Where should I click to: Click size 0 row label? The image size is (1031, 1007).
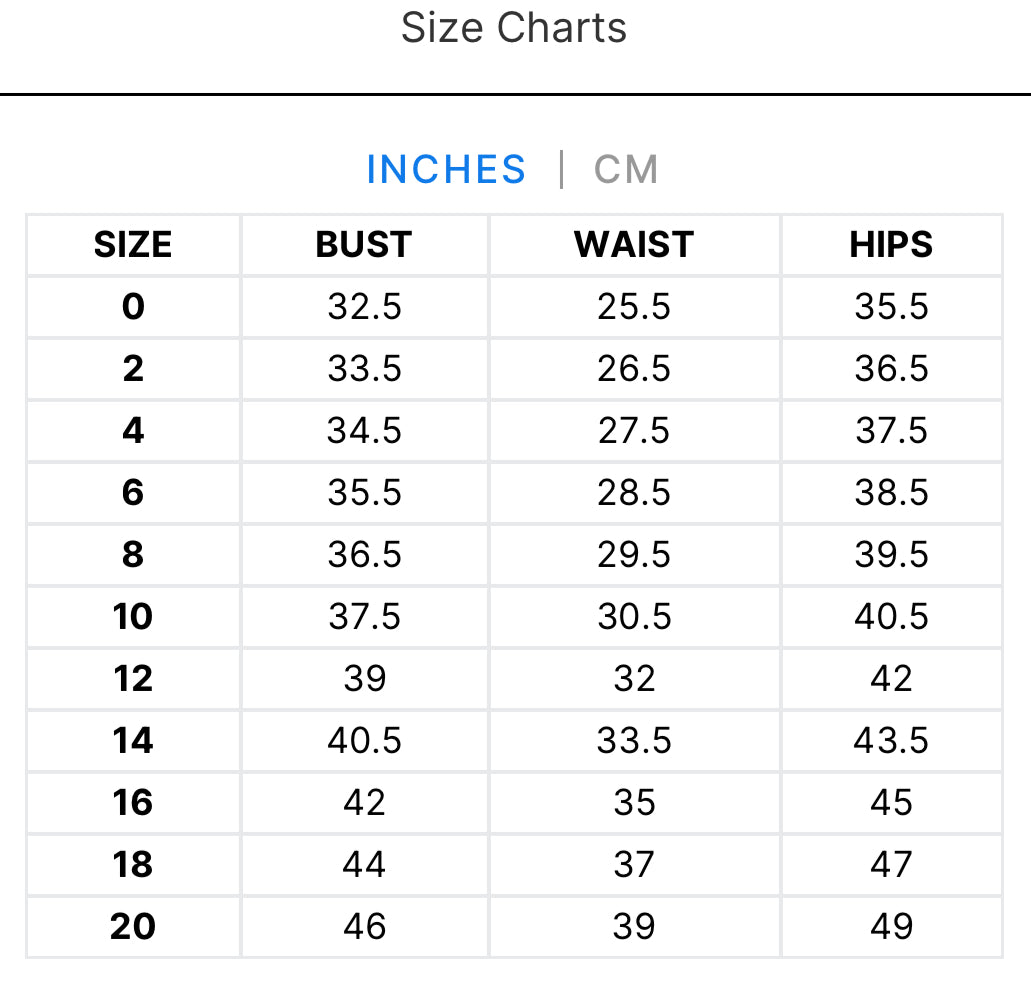click(133, 307)
